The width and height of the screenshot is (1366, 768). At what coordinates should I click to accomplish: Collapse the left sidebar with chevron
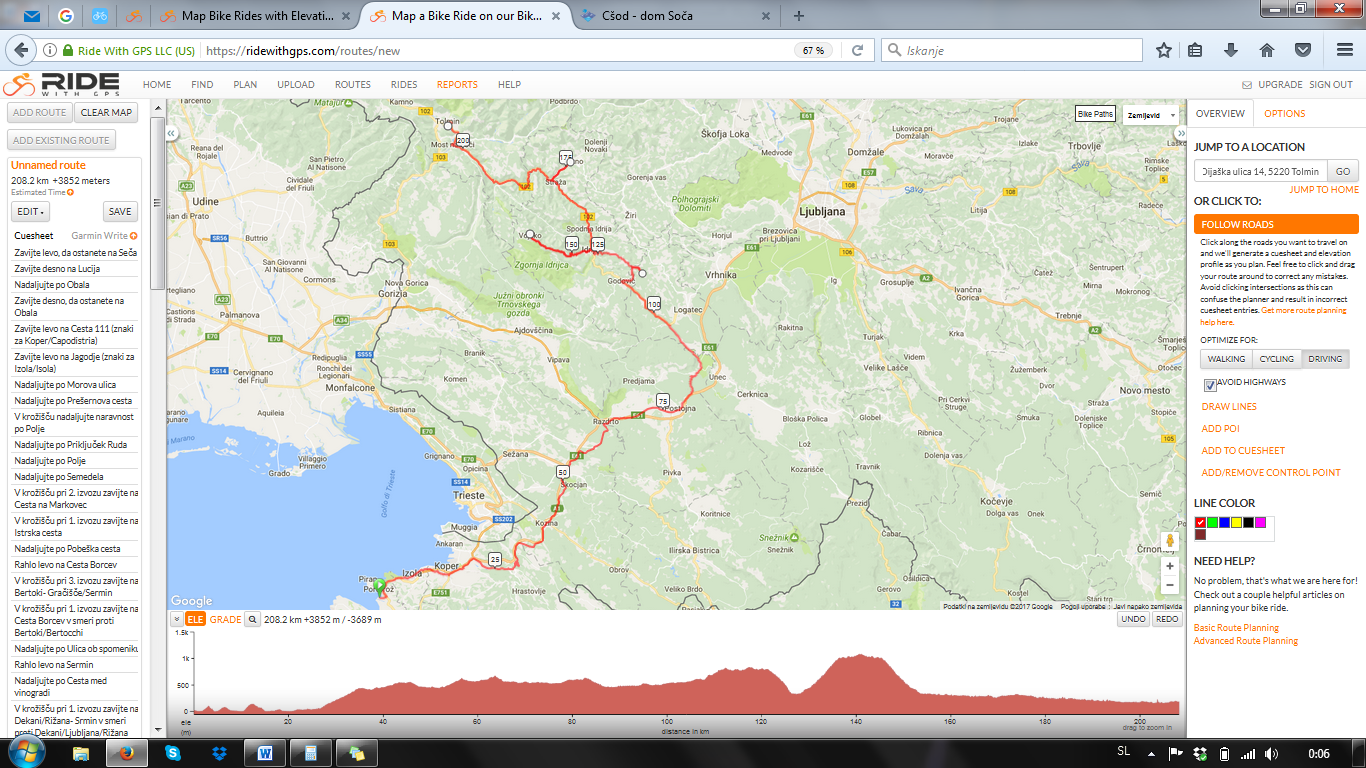tap(171, 133)
